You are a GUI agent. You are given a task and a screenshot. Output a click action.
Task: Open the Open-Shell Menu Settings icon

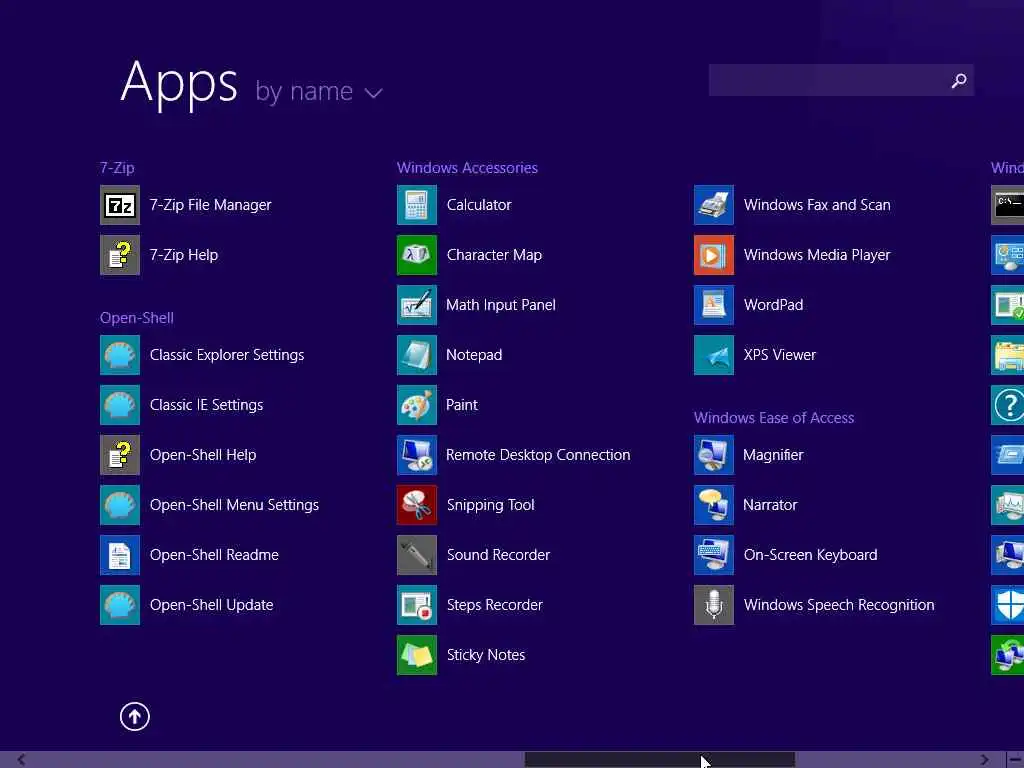click(120, 505)
